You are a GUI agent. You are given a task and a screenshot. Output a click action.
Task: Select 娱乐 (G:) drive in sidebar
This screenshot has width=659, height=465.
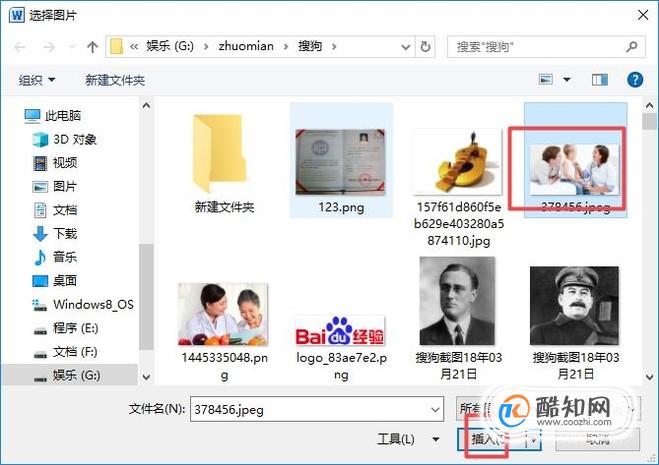(68, 375)
